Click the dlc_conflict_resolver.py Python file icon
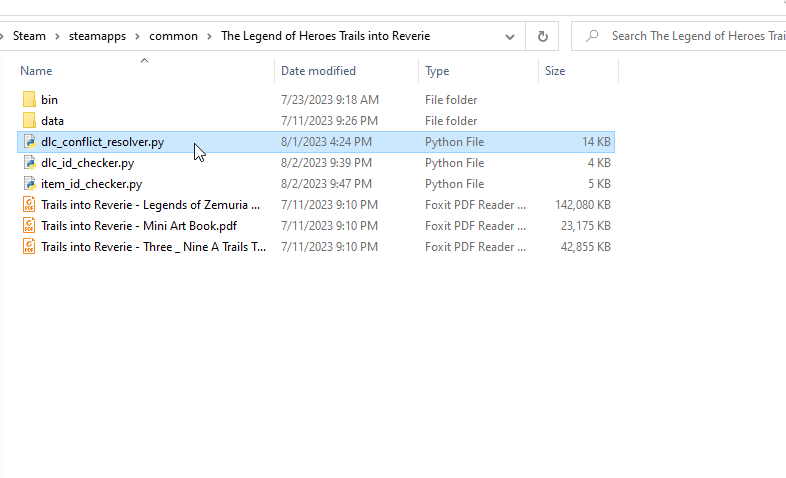This screenshot has width=786, height=478. click(29, 142)
